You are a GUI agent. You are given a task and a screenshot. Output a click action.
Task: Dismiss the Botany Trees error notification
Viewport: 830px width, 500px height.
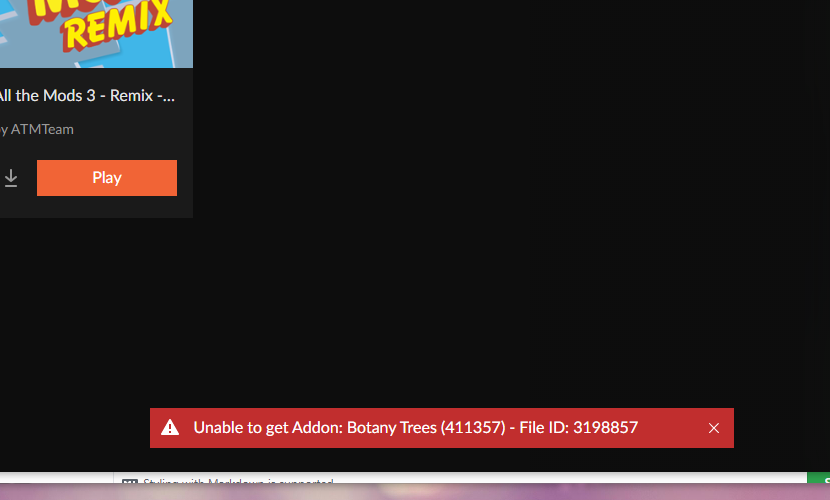(714, 428)
